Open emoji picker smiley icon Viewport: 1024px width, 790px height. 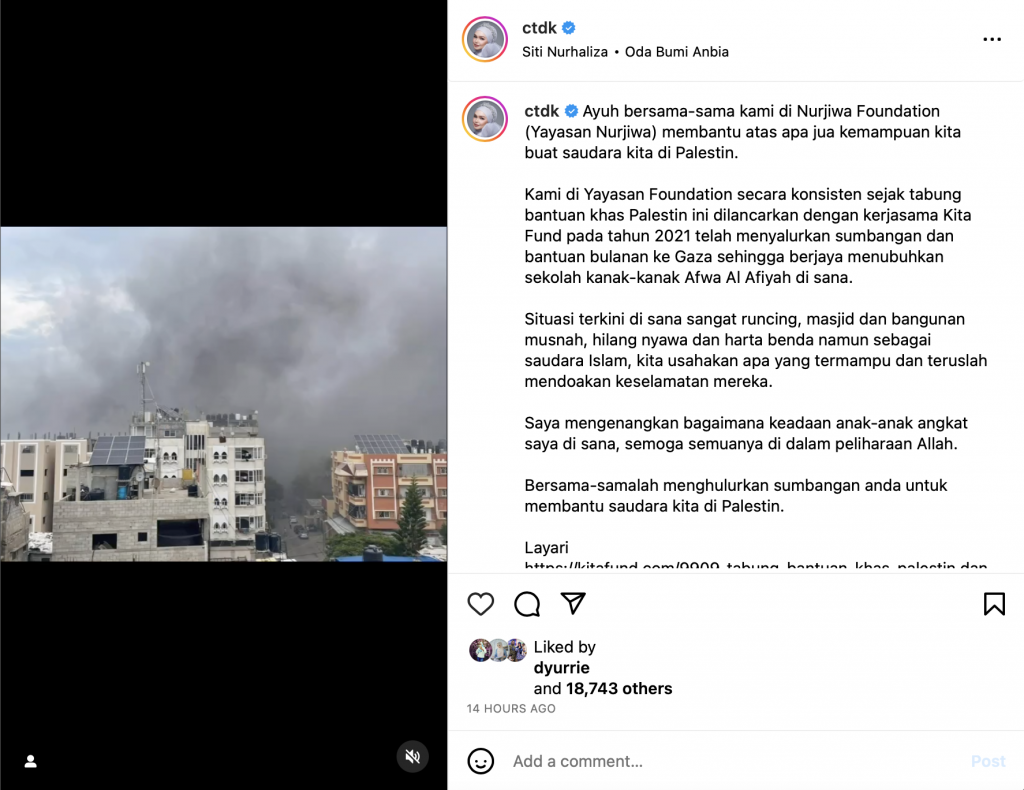click(x=481, y=761)
